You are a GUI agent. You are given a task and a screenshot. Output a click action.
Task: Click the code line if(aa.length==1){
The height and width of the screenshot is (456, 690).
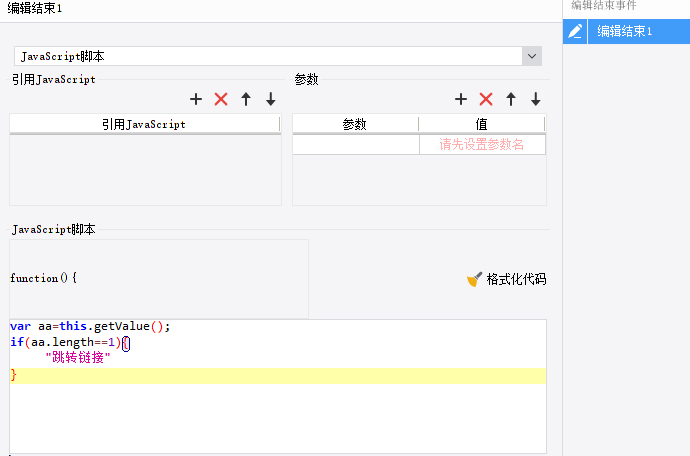(x=70, y=342)
